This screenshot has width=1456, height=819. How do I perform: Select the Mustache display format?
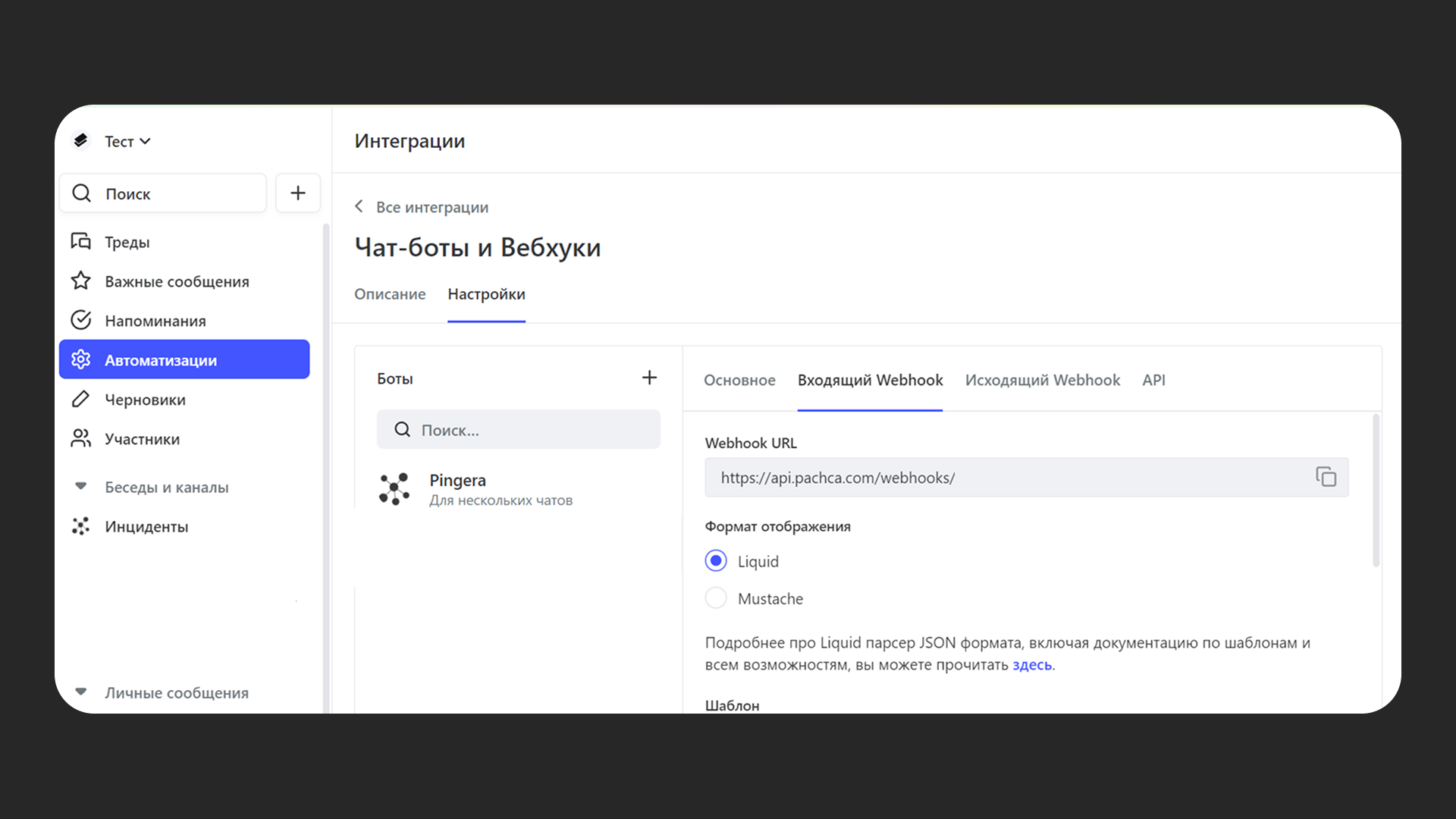pyautogui.click(x=716, y=598)
